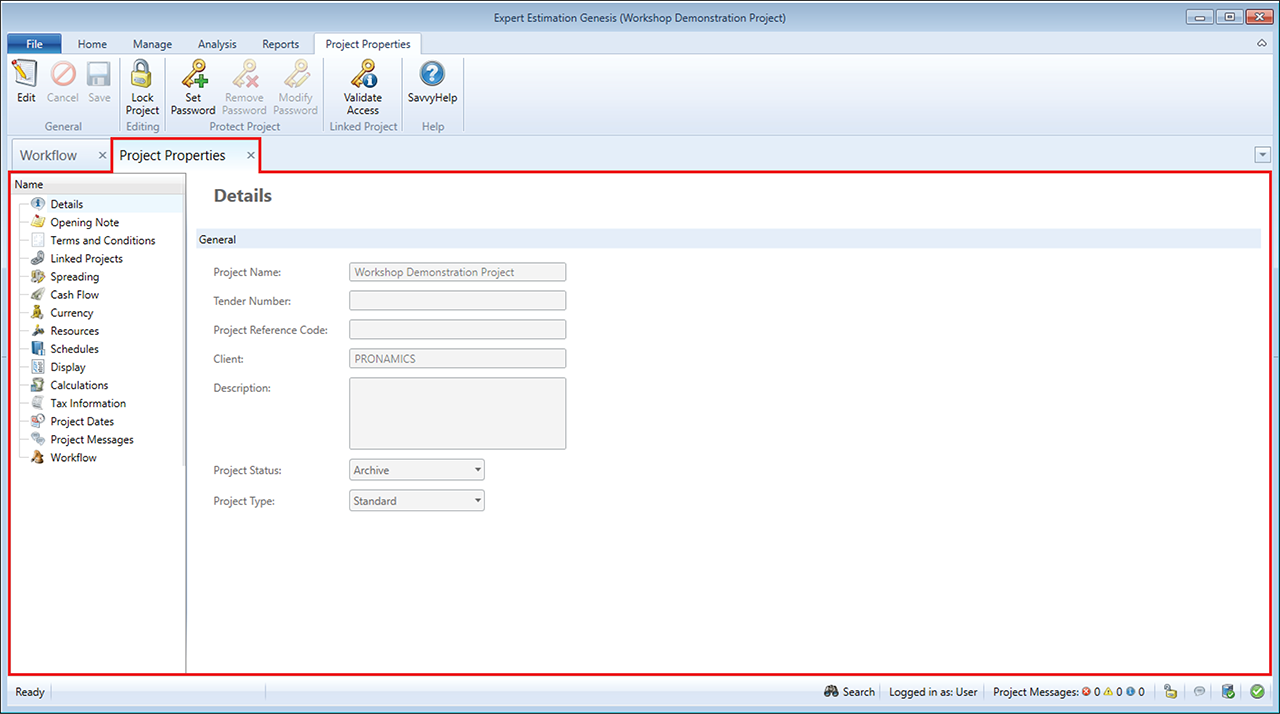
Task: Switch to the Workflow document tab
Action: [48, 156]
